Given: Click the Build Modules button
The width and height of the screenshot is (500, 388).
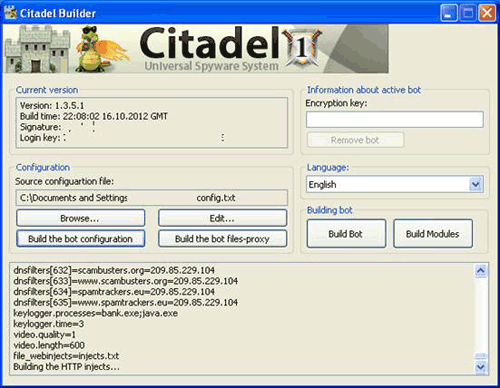Looking at the screenshot, I should point(433,233).
